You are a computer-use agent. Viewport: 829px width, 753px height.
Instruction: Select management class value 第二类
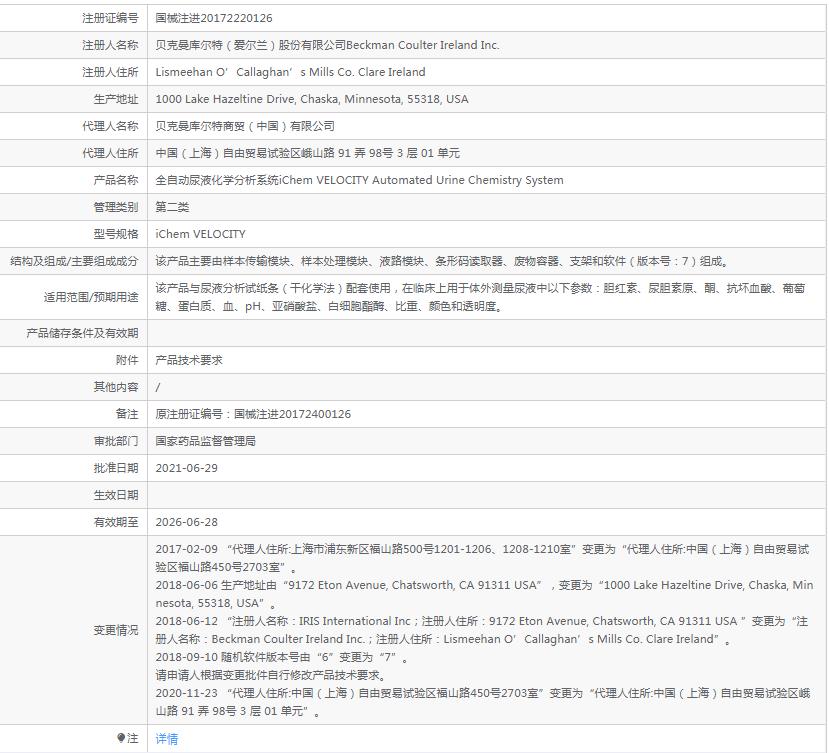[172, 207]
